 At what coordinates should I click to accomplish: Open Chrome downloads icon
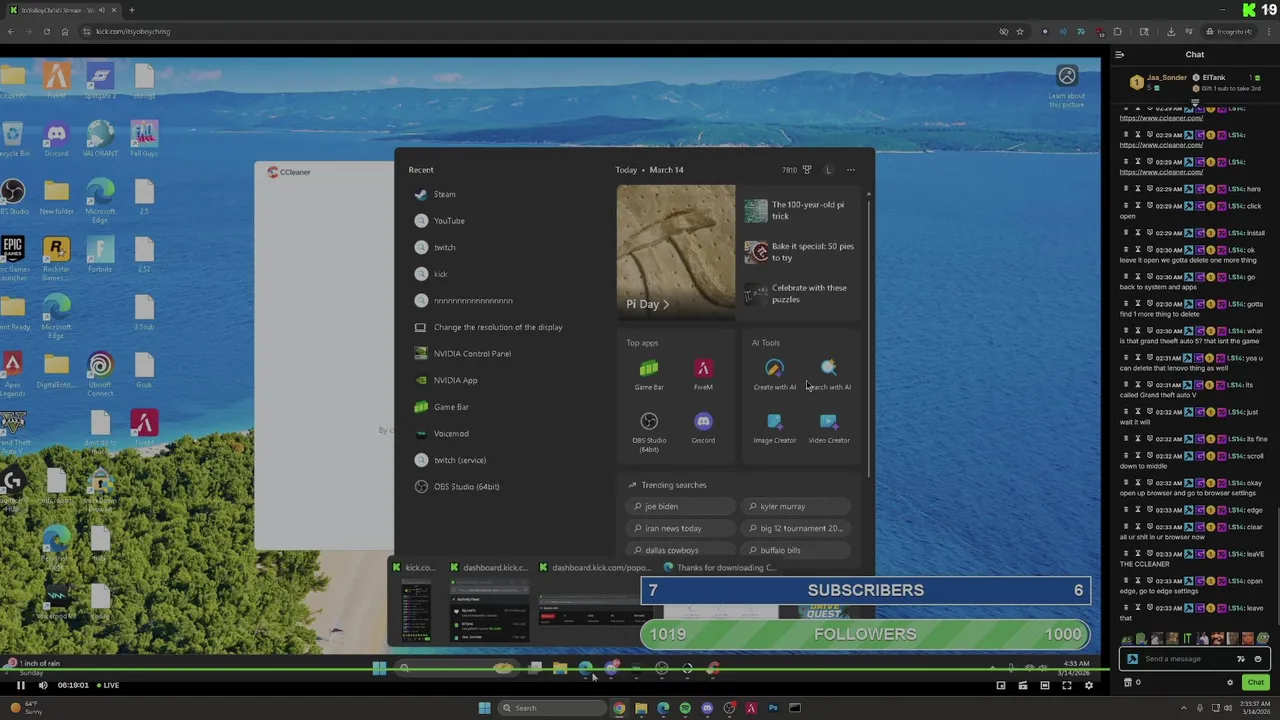[x=1171, y=31]
